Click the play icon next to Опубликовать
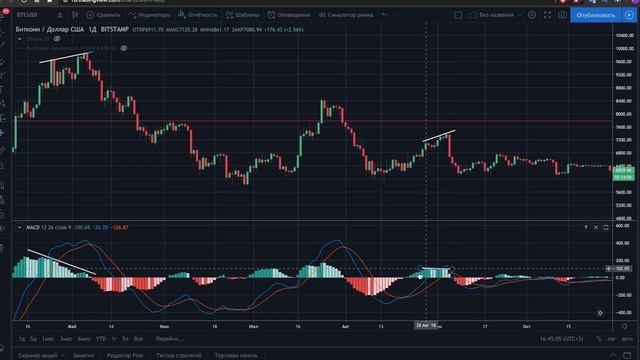The width and height of the screenshot is (640, 360). (629, 15)
